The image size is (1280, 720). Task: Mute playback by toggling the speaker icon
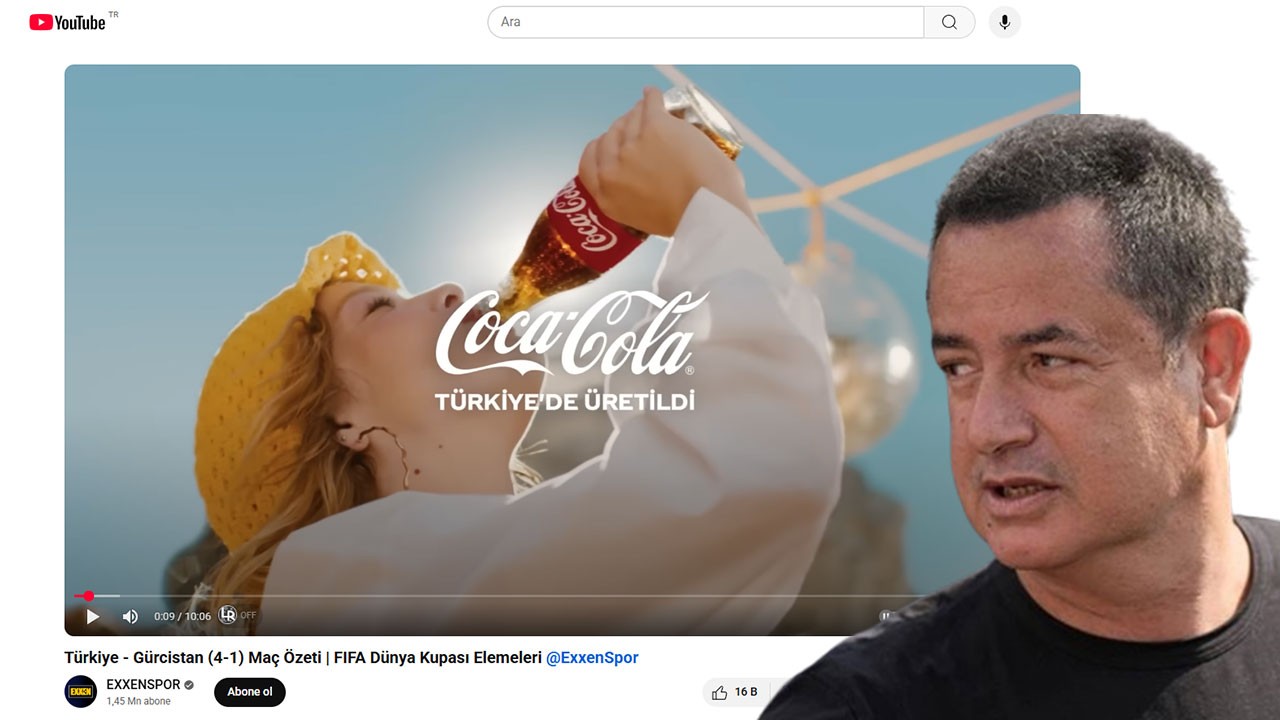(129, 617)
